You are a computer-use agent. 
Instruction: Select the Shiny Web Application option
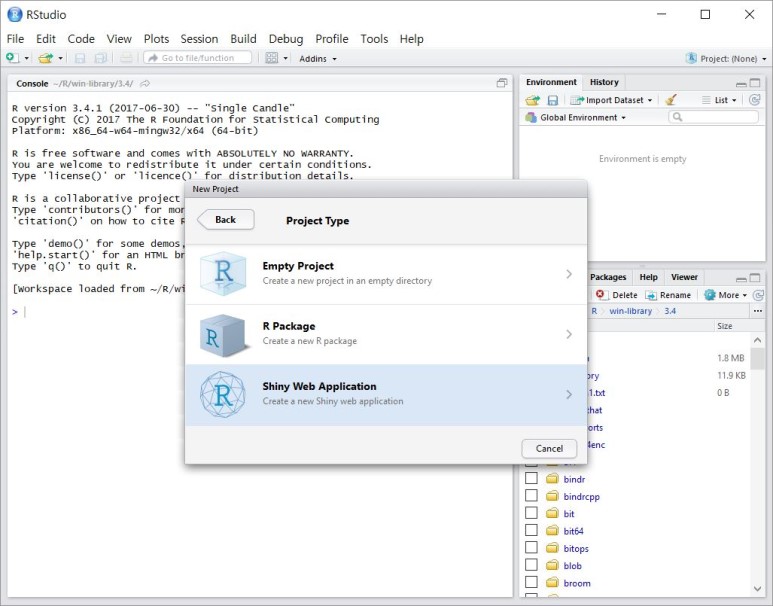[x=386, y=394]
